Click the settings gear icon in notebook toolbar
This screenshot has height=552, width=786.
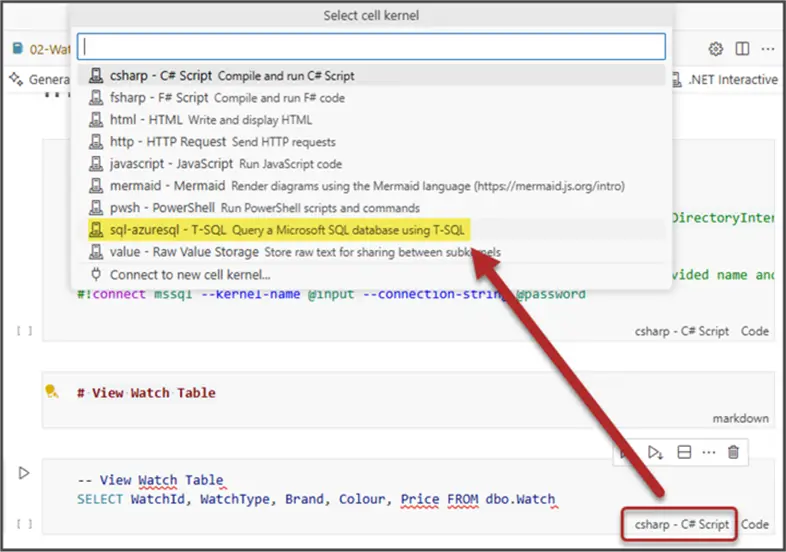coord(716,49)
